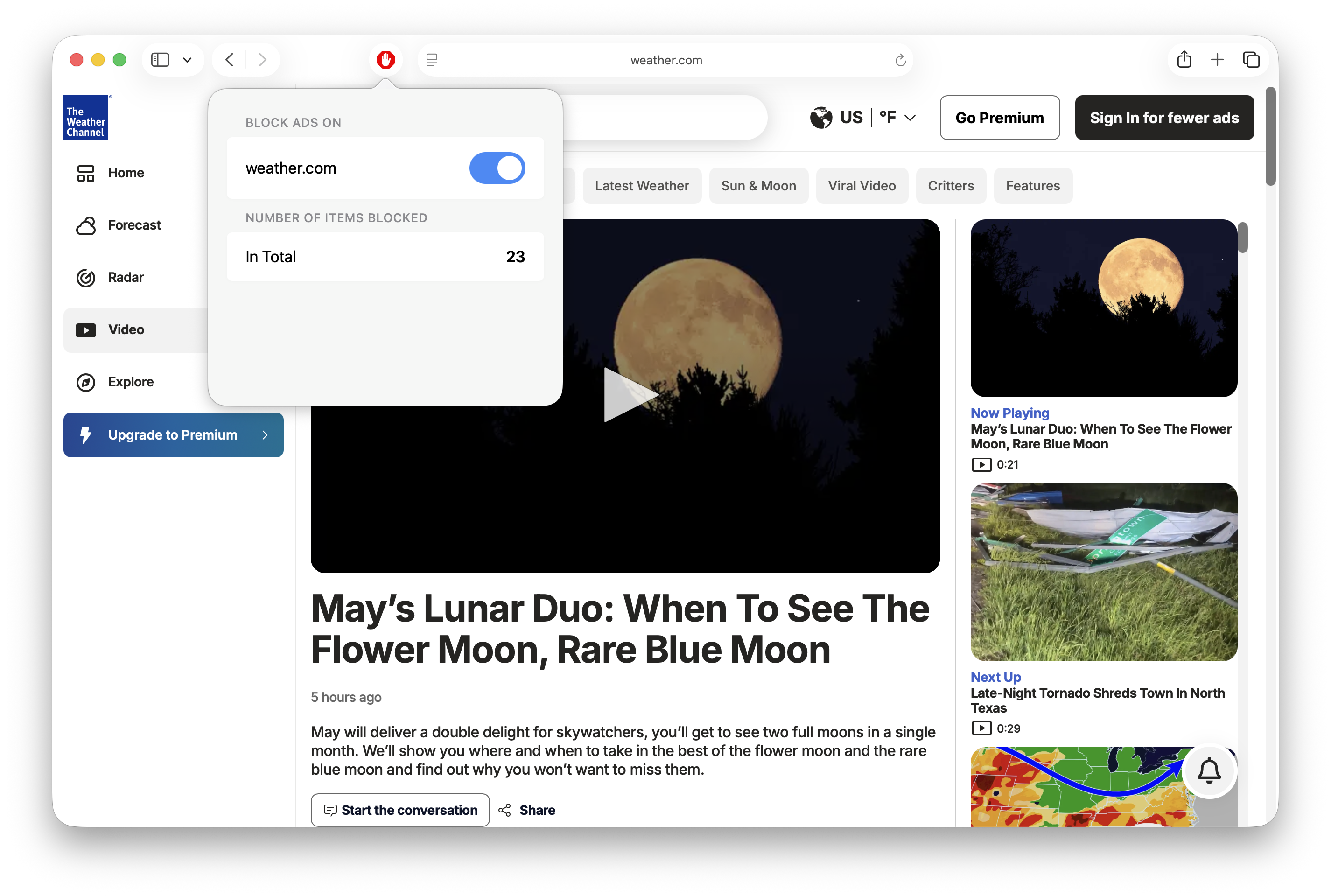
Task: Click the video playlist scrollbar
Action: click(1242, 238)
